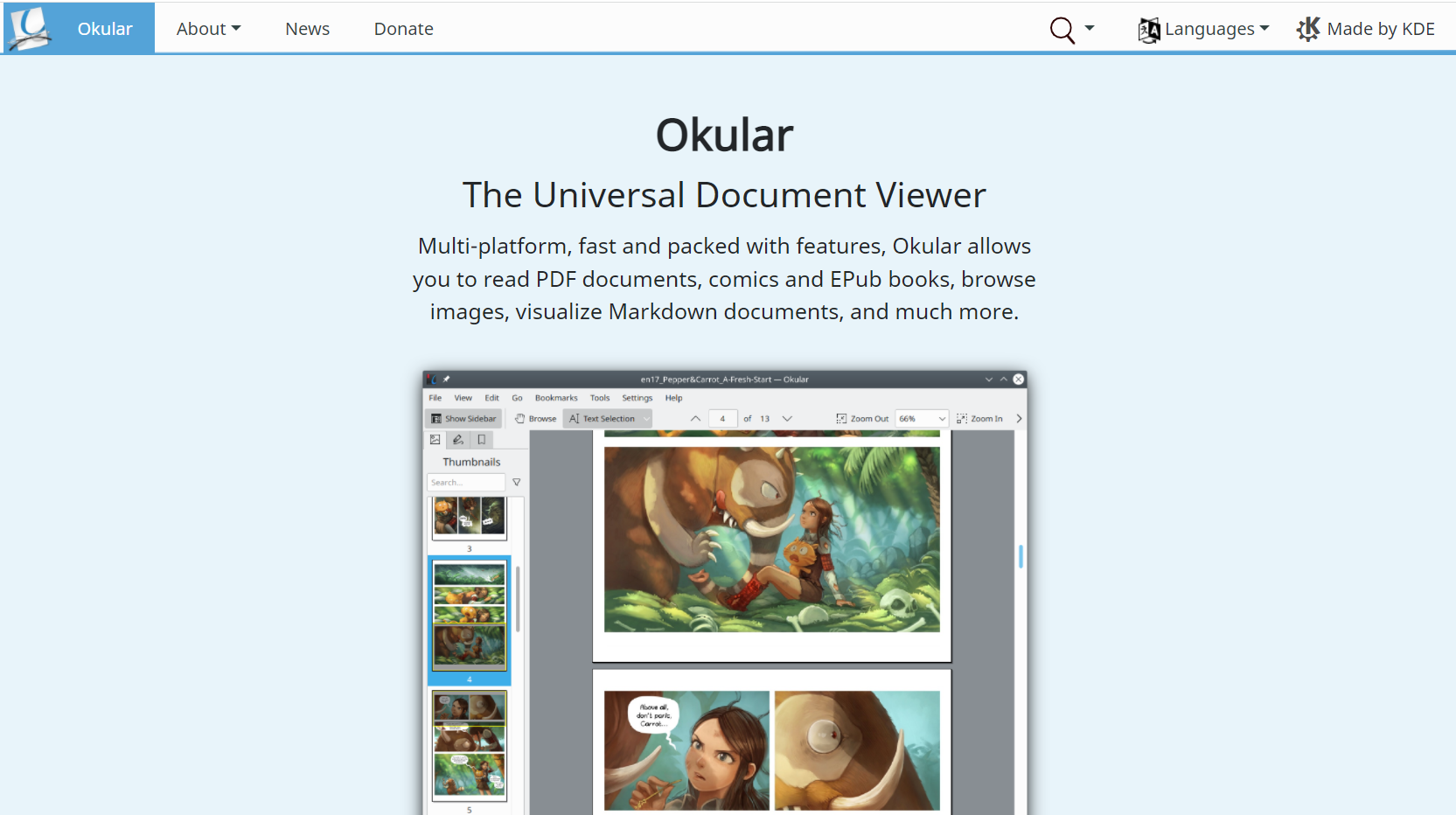Viewport: 1456px width, 815px height.
Task: Open the Languages dropdown
Action: pyautogui.click(x=1216, y=29)
